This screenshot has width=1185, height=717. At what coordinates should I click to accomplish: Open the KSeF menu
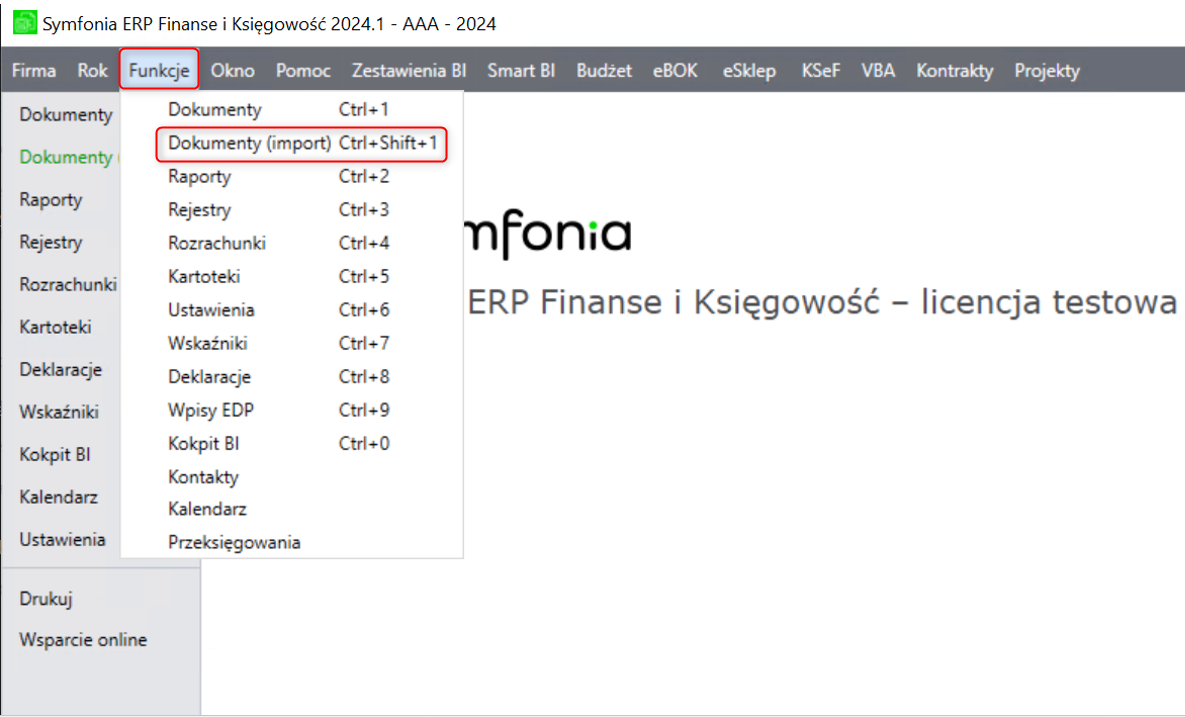821,70
